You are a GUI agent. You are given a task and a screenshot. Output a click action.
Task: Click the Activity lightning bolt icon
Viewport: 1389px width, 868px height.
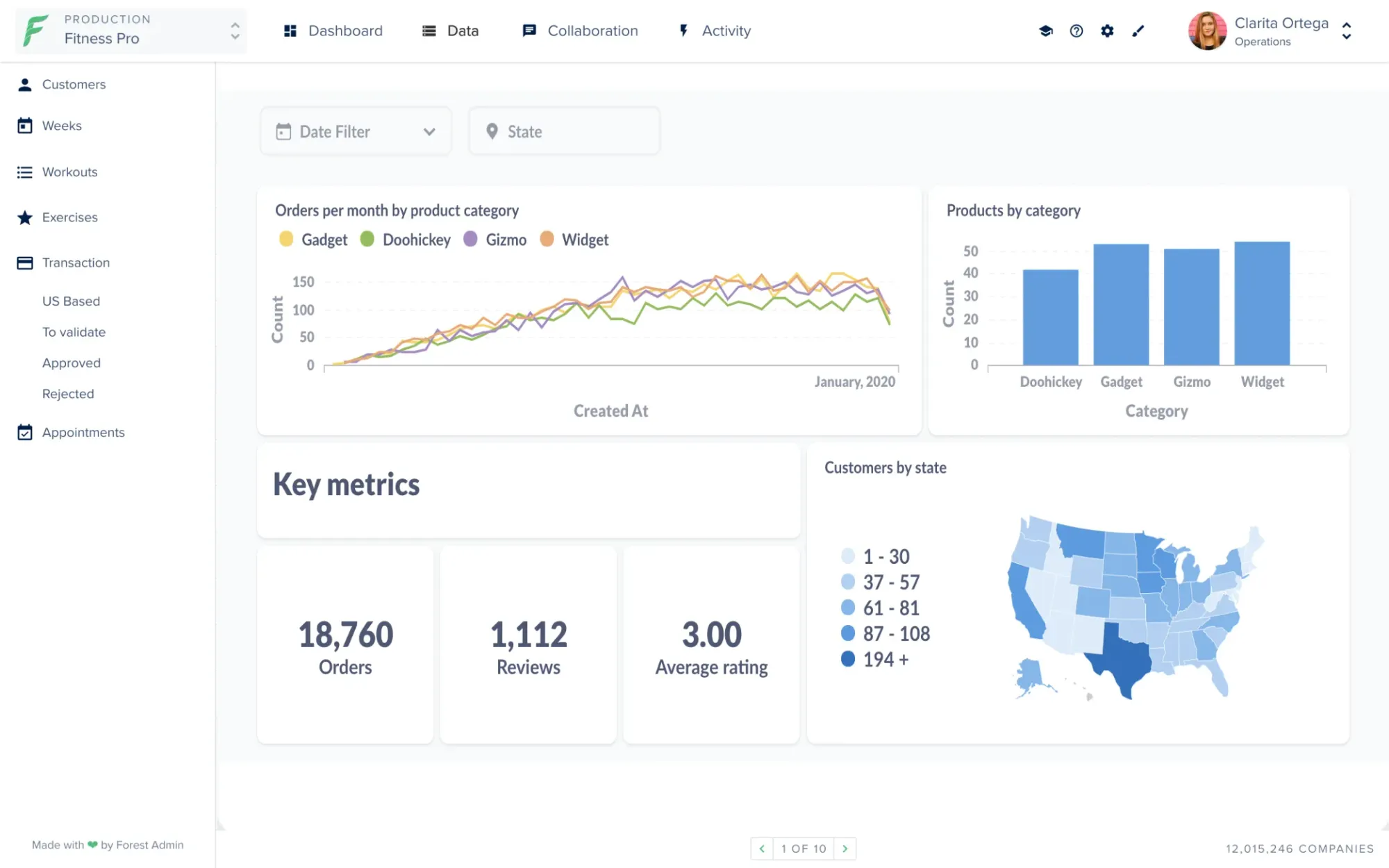click(x=683, y=31)
